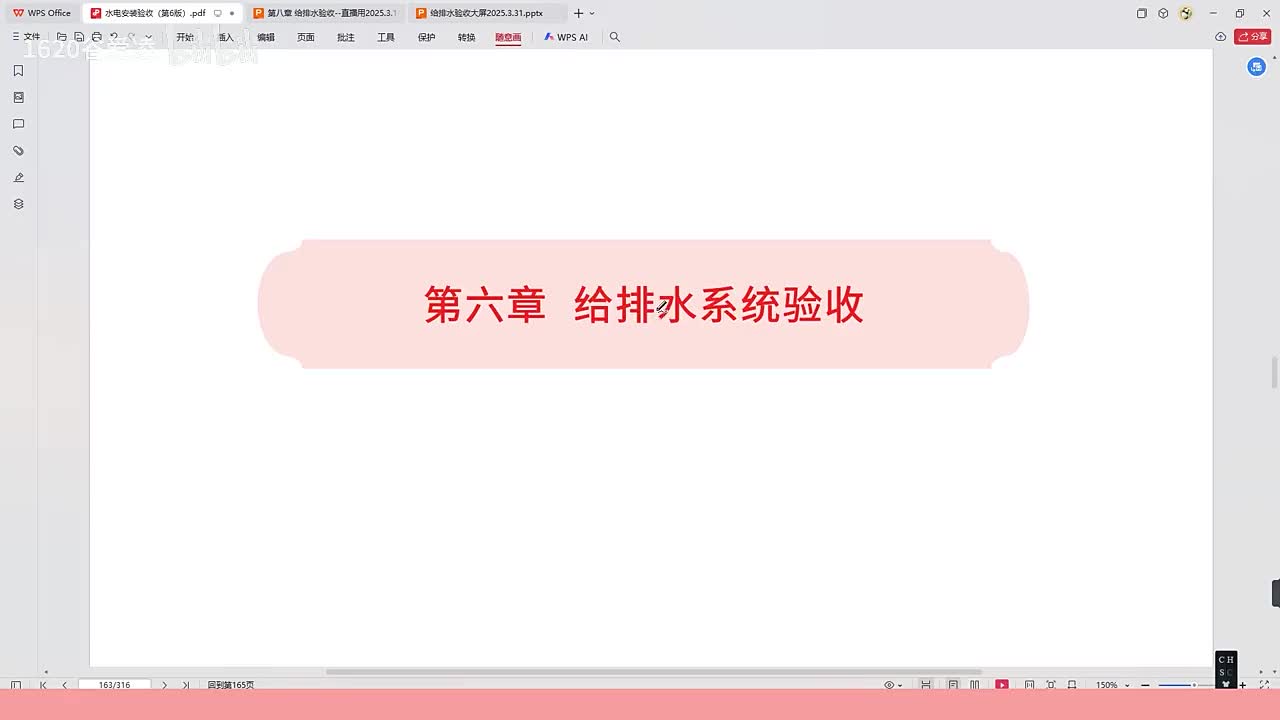The image size is (1280, 720).
Task: Click the cube icon in title bar
Action: (x=1163, y=13)
